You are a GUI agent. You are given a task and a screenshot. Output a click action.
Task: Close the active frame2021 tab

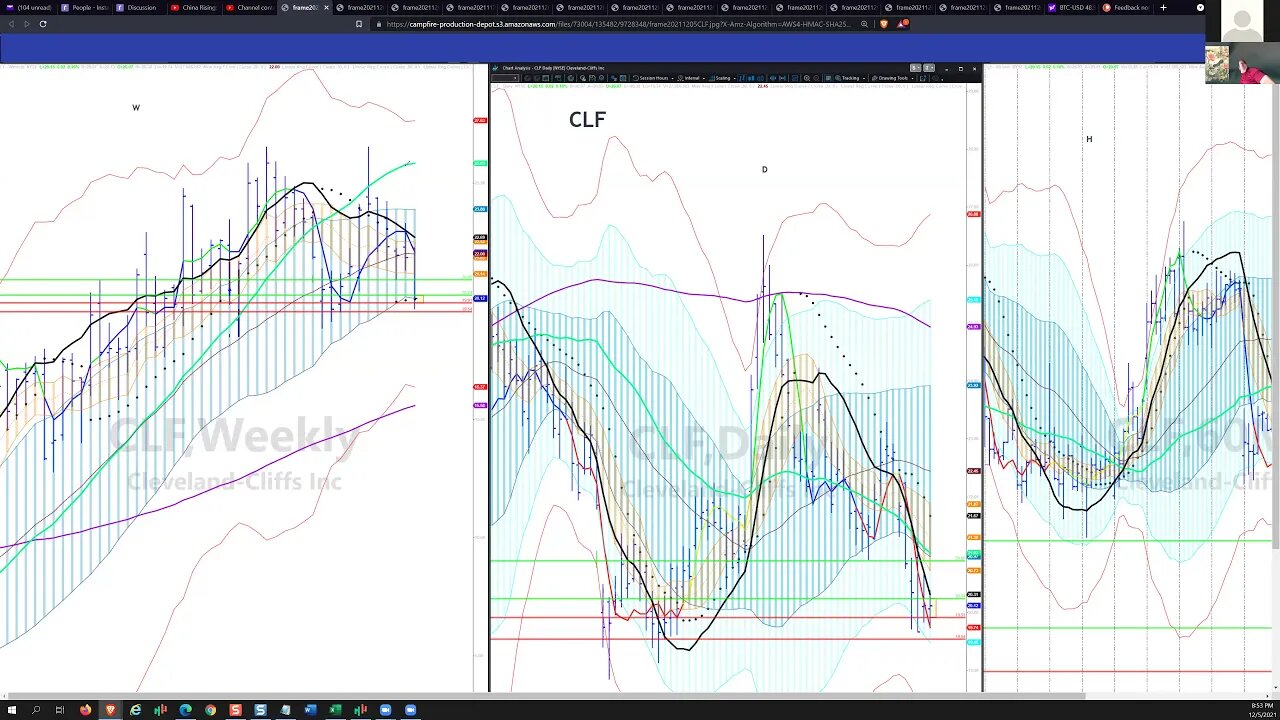[326, 8]
